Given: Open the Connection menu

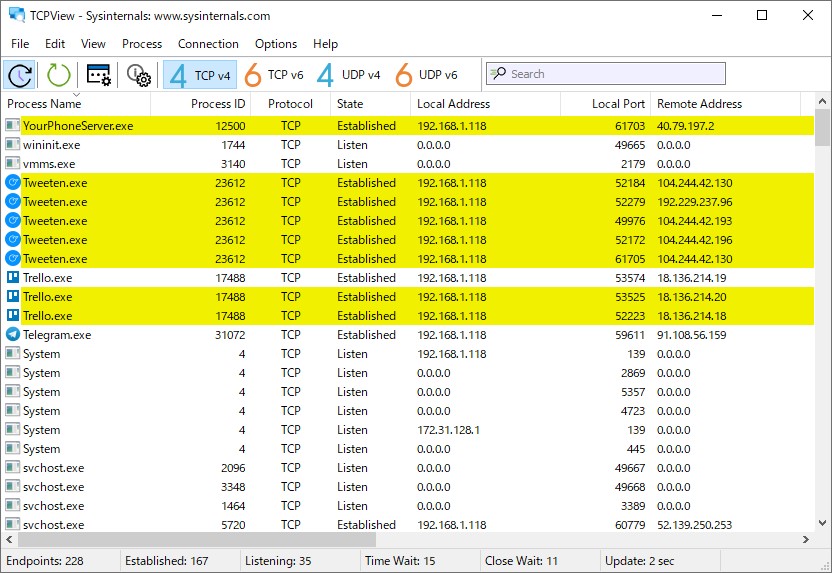Looking at the screenshot, I should point(208,44).
